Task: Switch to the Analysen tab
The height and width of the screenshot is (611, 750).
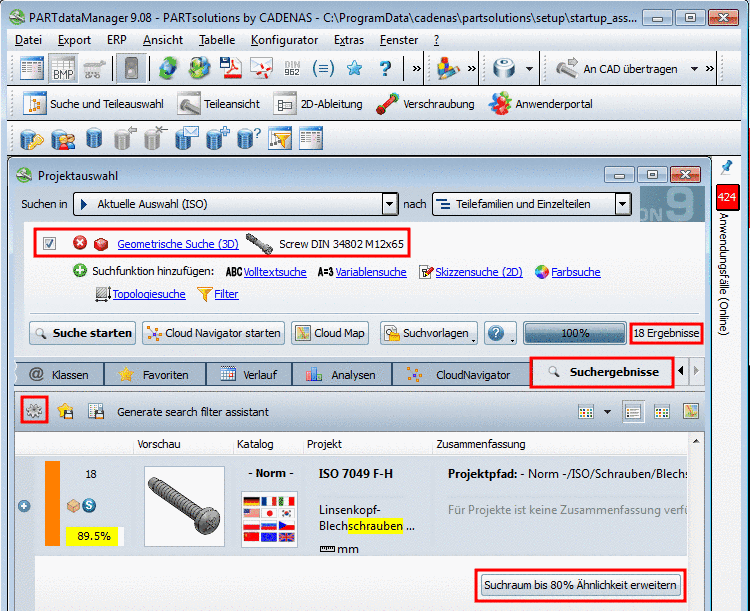Action: click(x=342, y=375)
